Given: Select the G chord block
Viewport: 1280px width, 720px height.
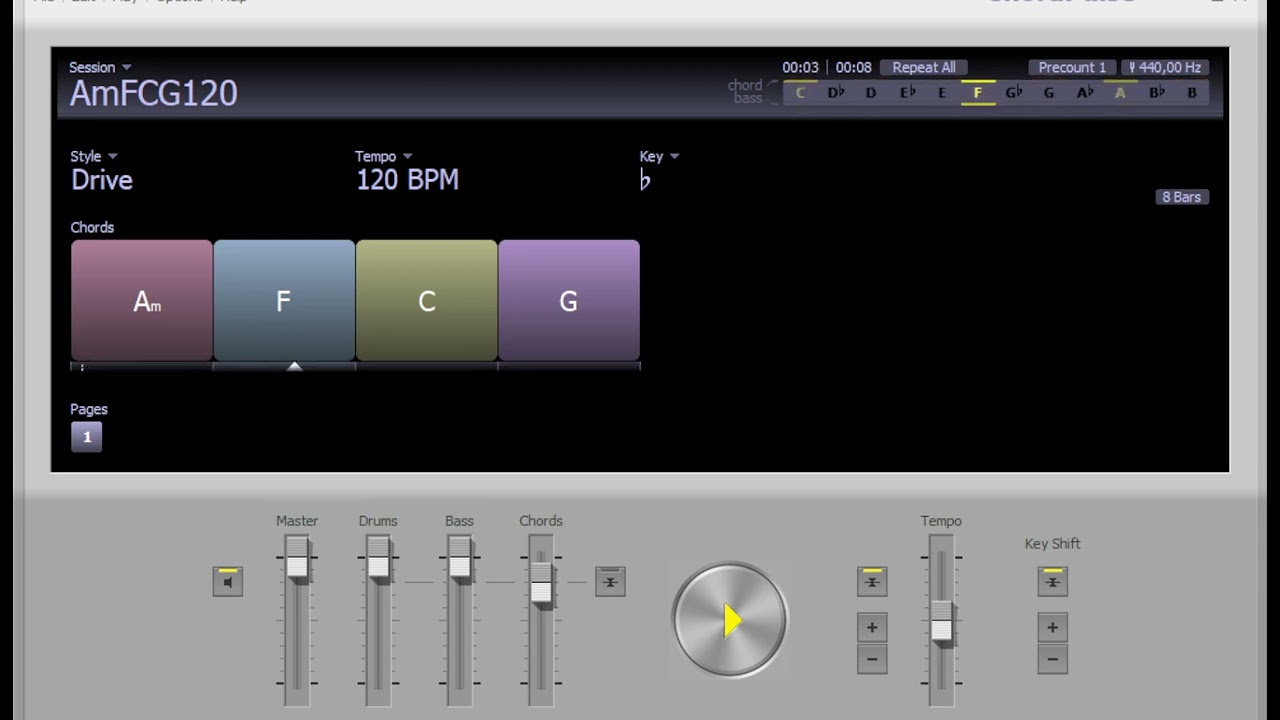Looking at the screenshot, I should (569, 300).
